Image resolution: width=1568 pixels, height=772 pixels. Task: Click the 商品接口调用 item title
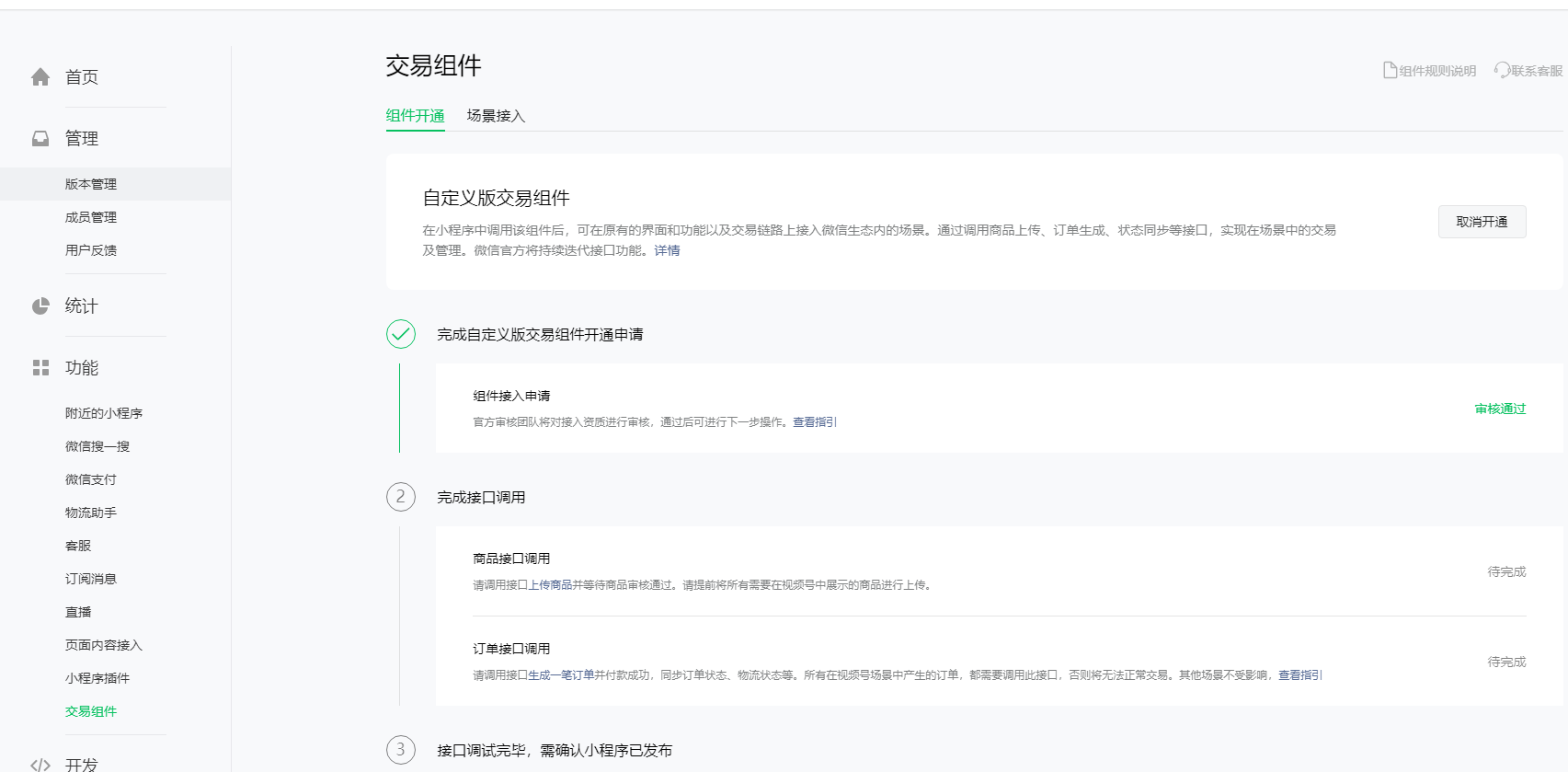(x=511, y=559)
